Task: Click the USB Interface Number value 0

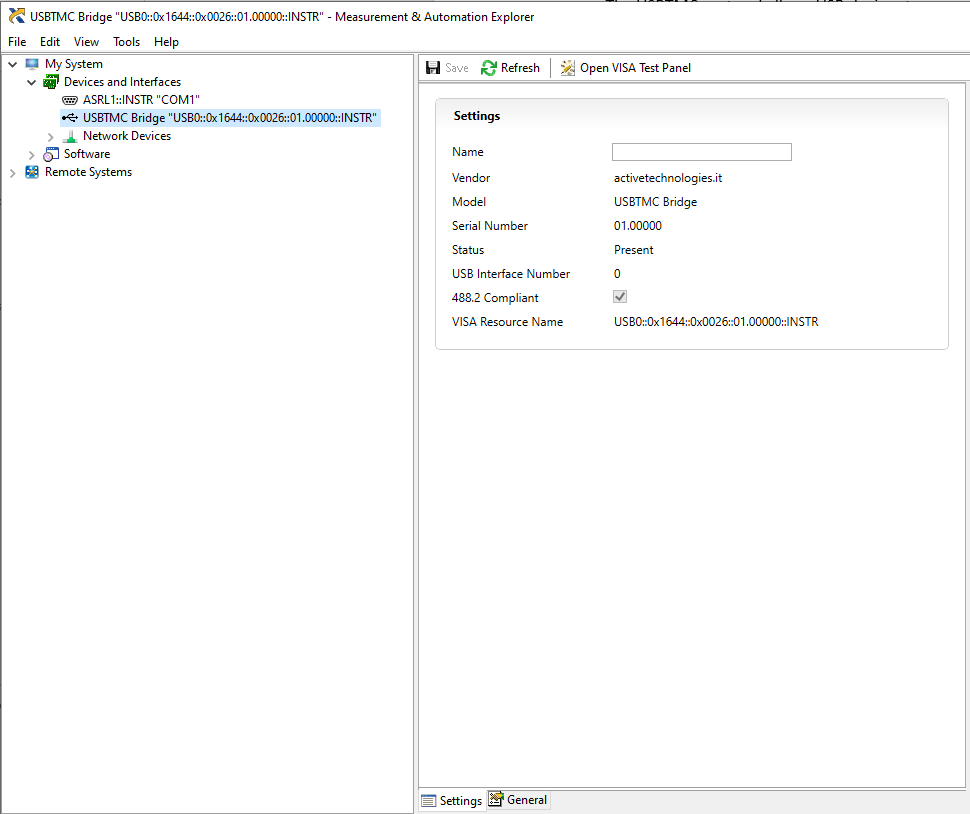Action: pos(617,274)
